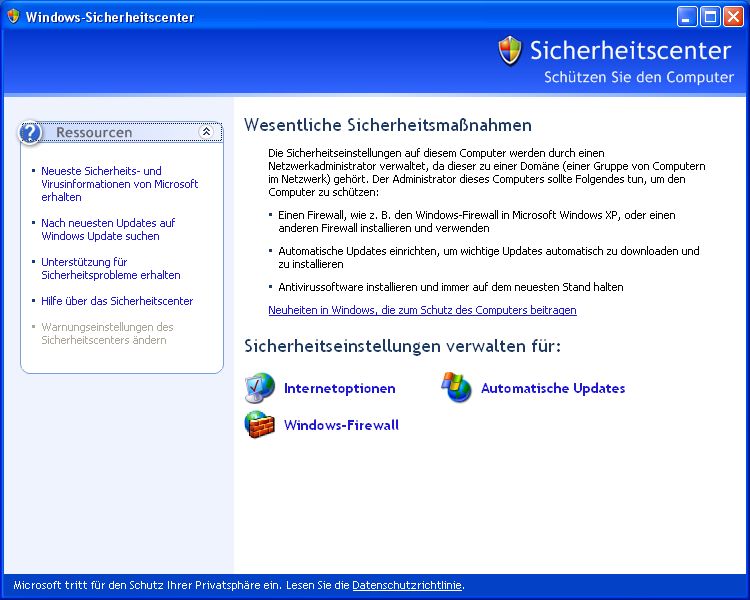Close the Windows-Sicherheitscenter window
Screen dimensions: 750x600
click(x=733, y=17)
